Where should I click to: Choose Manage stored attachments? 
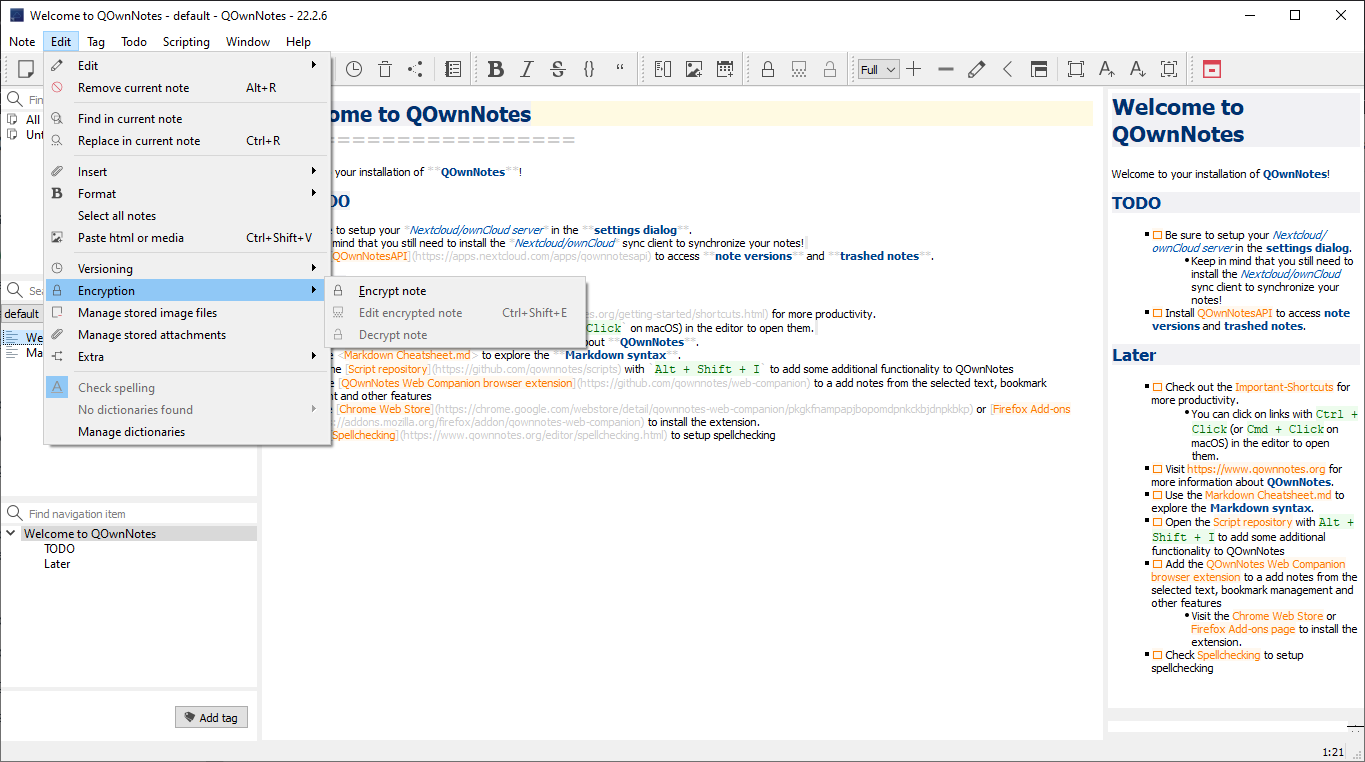(x=187, y=334)
